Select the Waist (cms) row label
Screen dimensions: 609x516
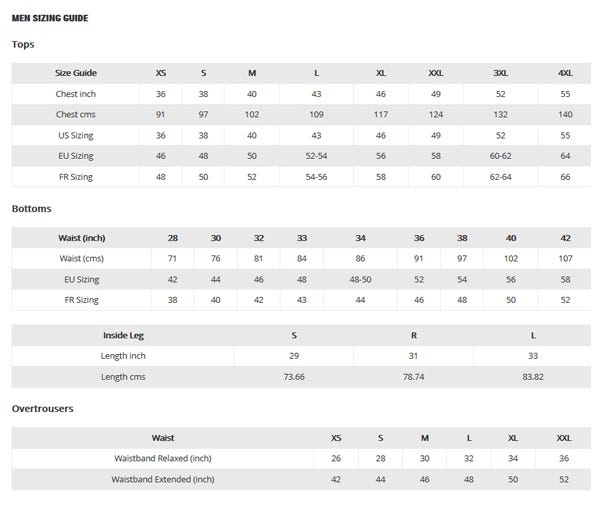pos(82,259)
